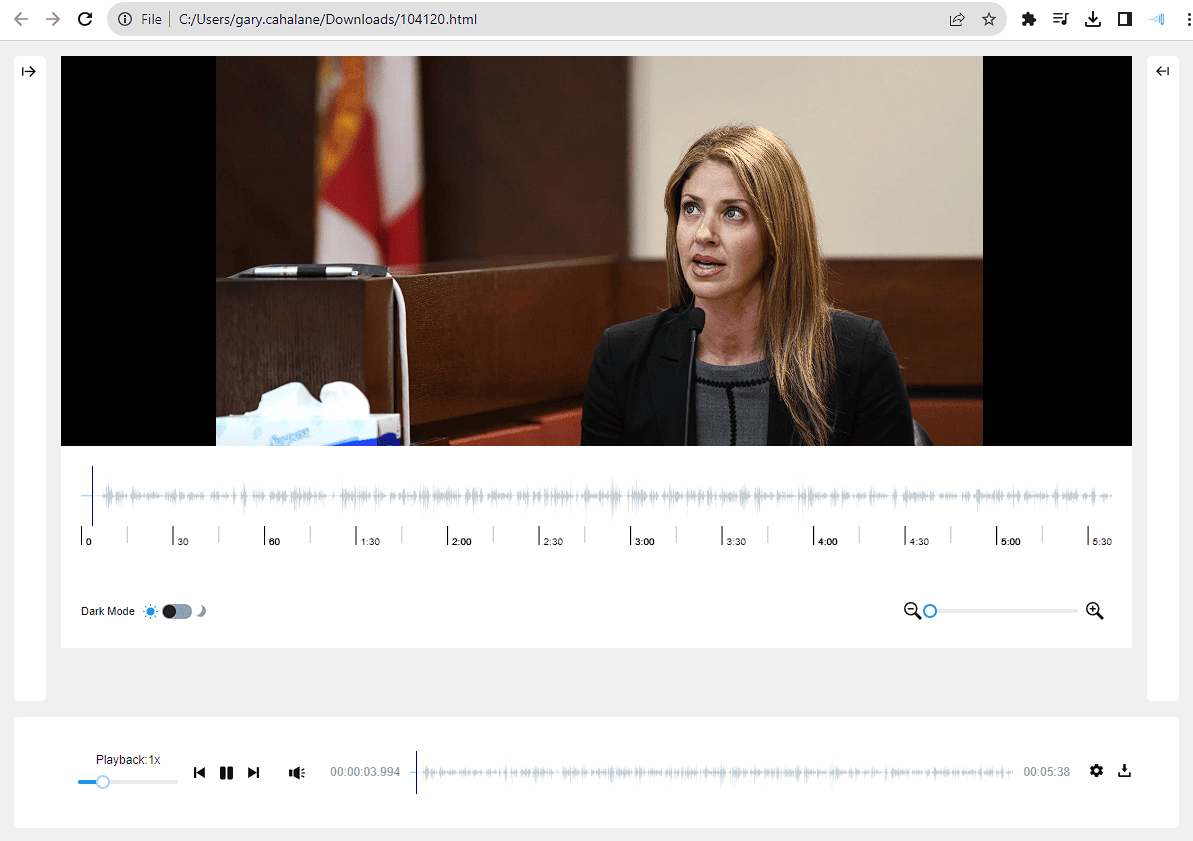Click the address bar file URL

(x=328, y=19)
